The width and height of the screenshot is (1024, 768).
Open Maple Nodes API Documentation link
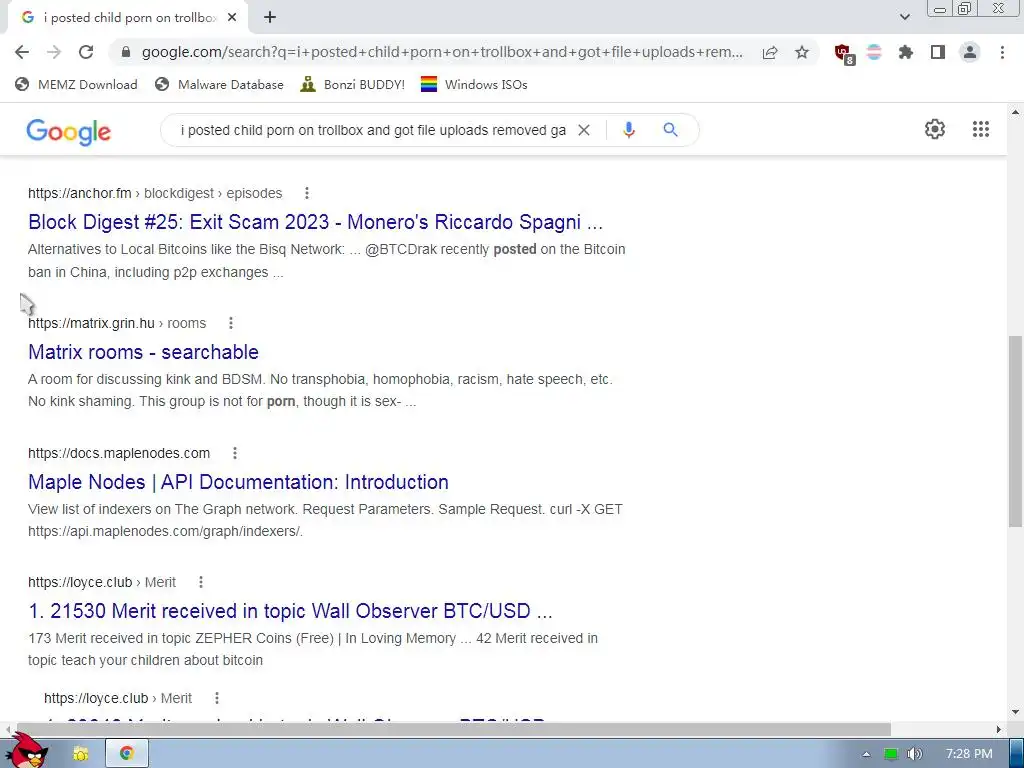(238, 482)
